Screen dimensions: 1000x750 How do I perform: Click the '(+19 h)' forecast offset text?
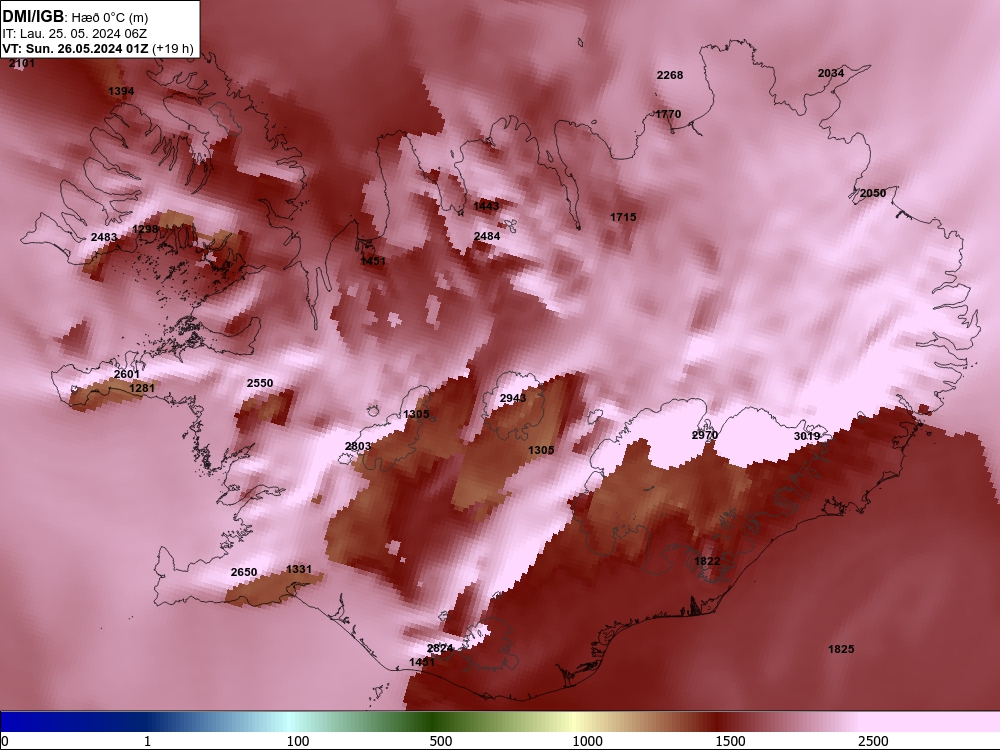173,49
